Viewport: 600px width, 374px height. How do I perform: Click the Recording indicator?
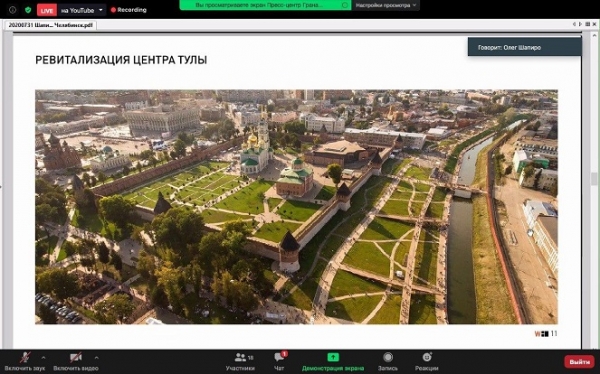[x=129, y=10]
